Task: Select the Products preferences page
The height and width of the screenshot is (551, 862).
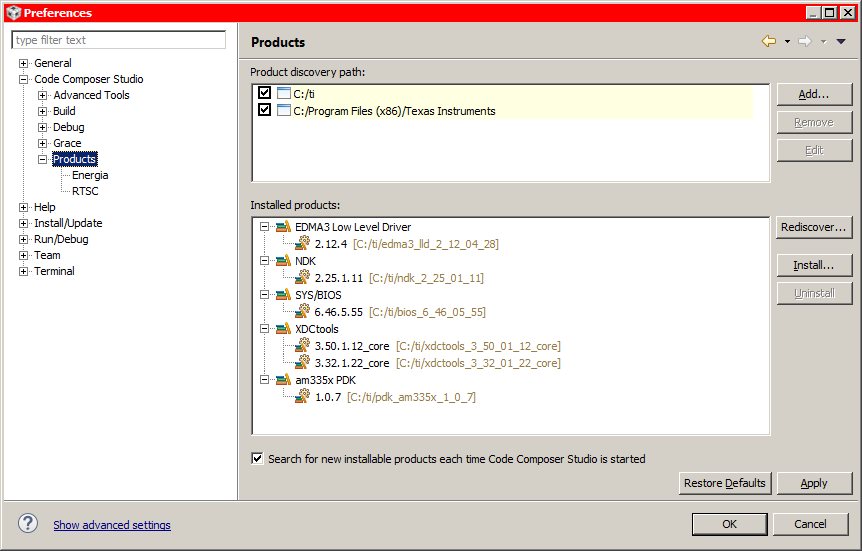Action: coord(75,159)
